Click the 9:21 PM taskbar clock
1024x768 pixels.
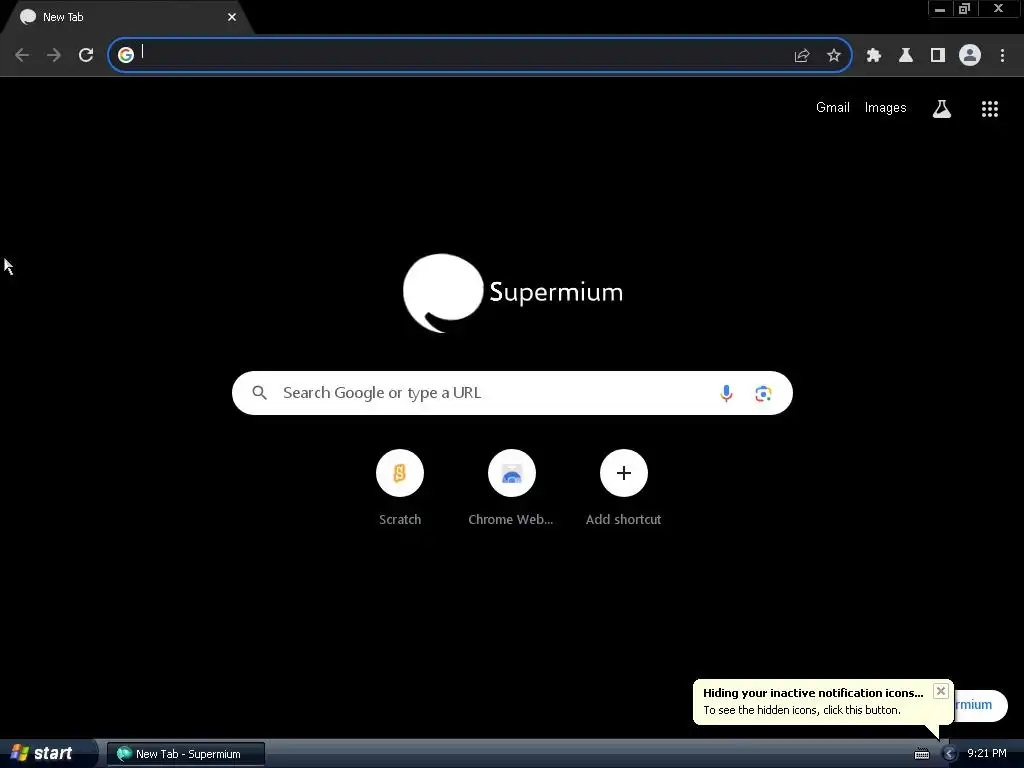coord(987,753)
